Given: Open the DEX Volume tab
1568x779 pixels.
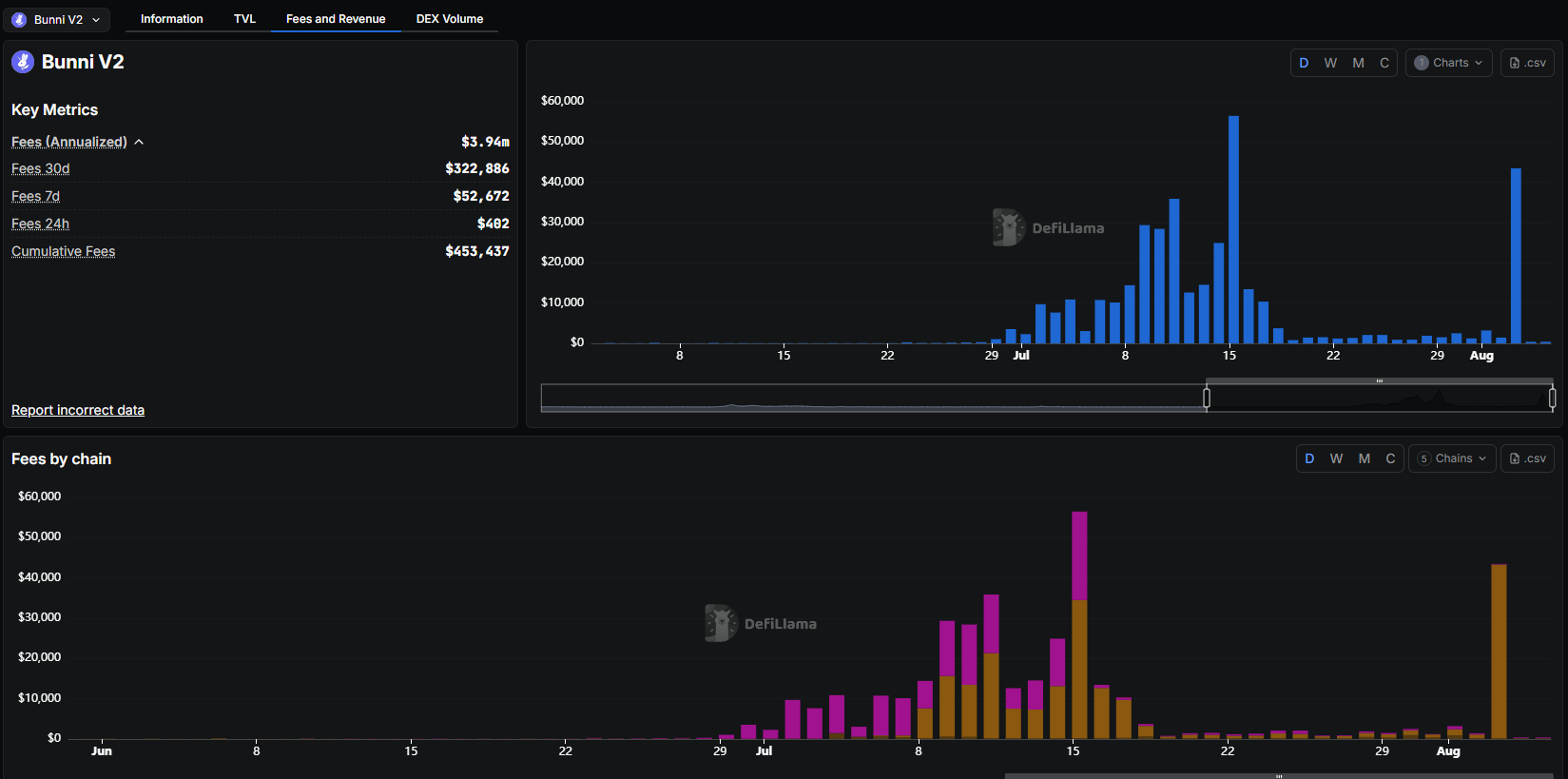Looking at the screenshot, I should tap(449, 19).
